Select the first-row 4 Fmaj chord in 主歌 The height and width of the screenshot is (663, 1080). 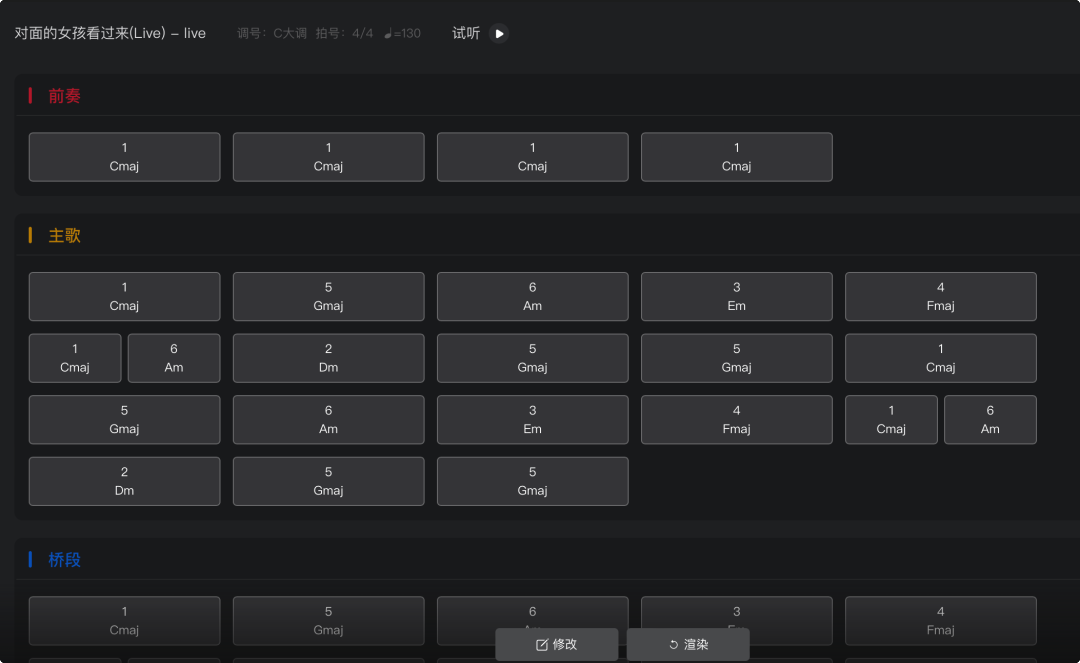point(940,297)
